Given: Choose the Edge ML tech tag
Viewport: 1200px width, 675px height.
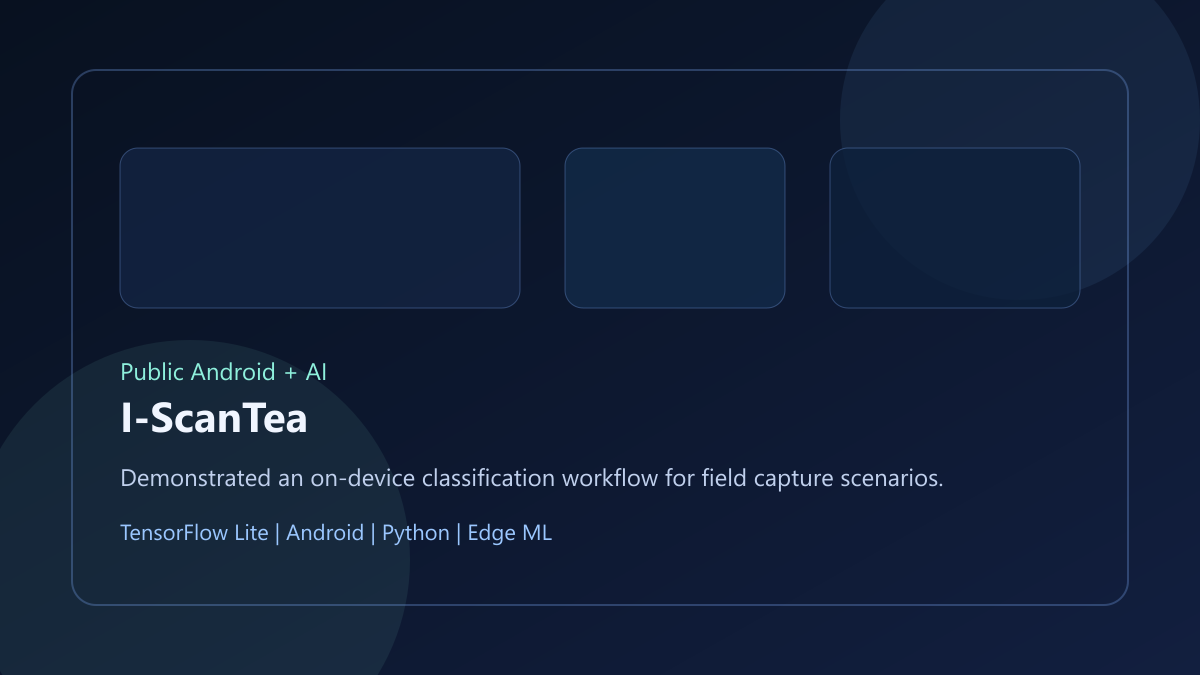Looking at the screenshot, I should point(510,533).
